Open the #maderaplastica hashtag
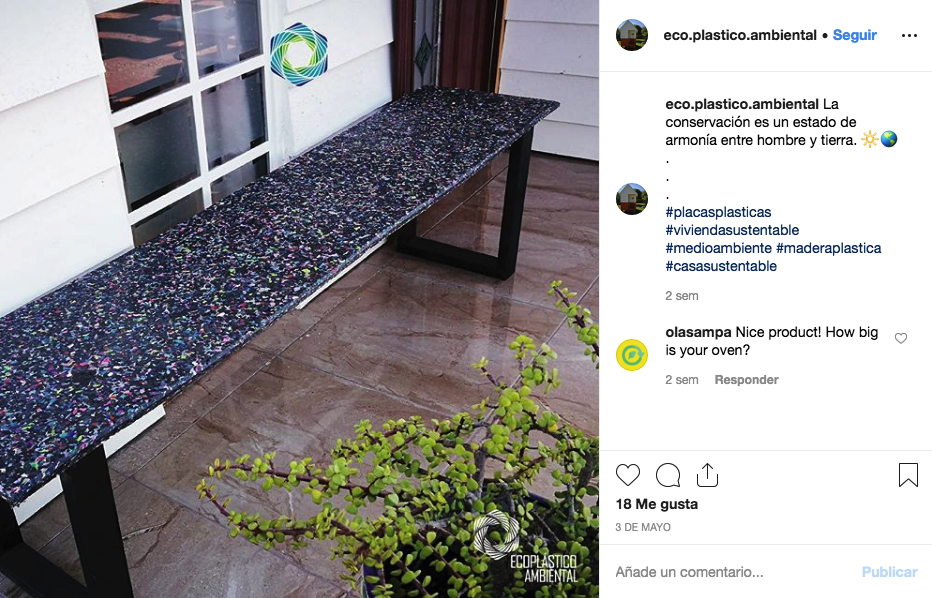Screen dimensions: 932x598 (829, 248)
